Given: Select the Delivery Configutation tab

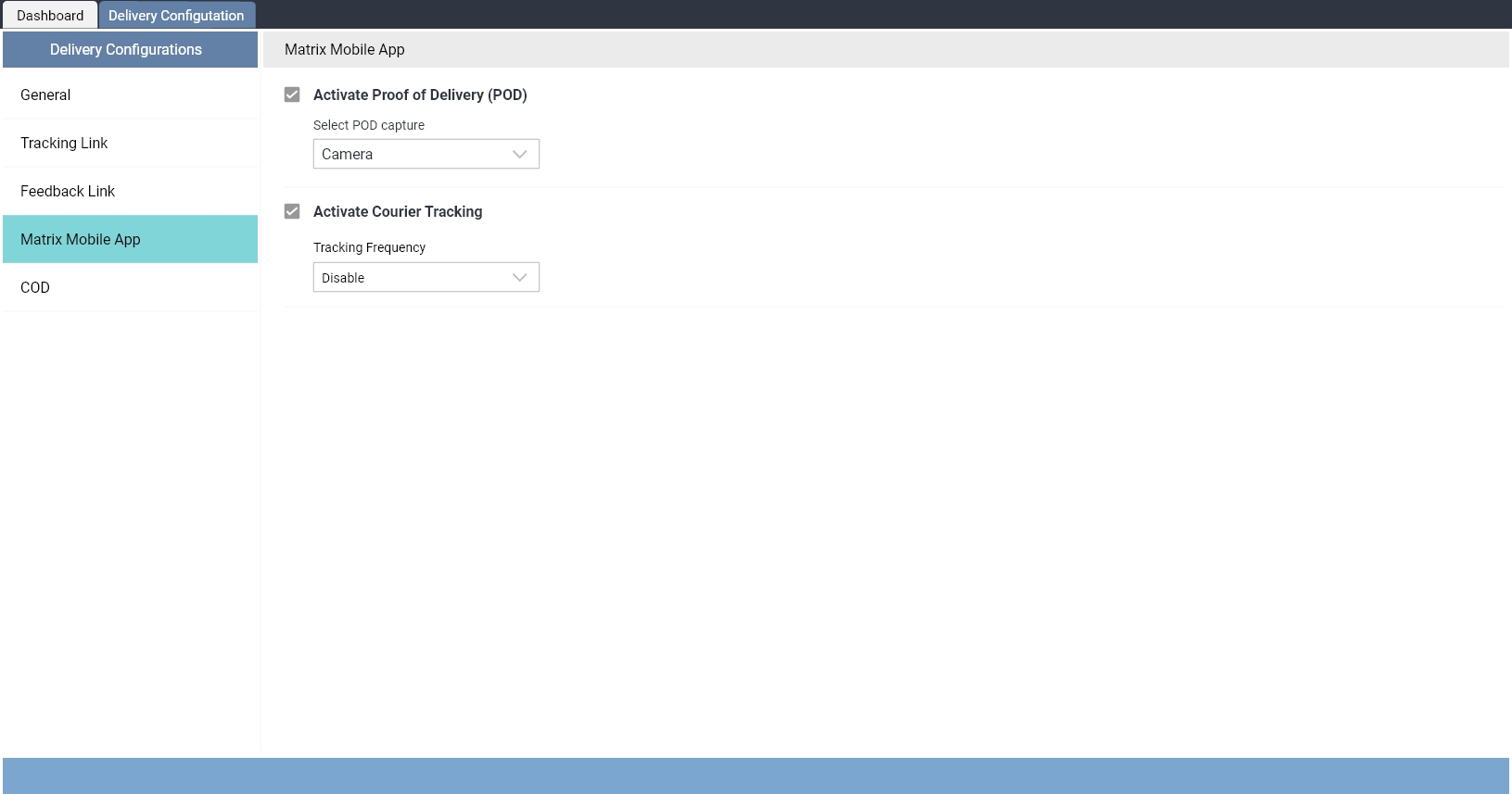Looking at the screenshot, I should [x=176, y=15].
